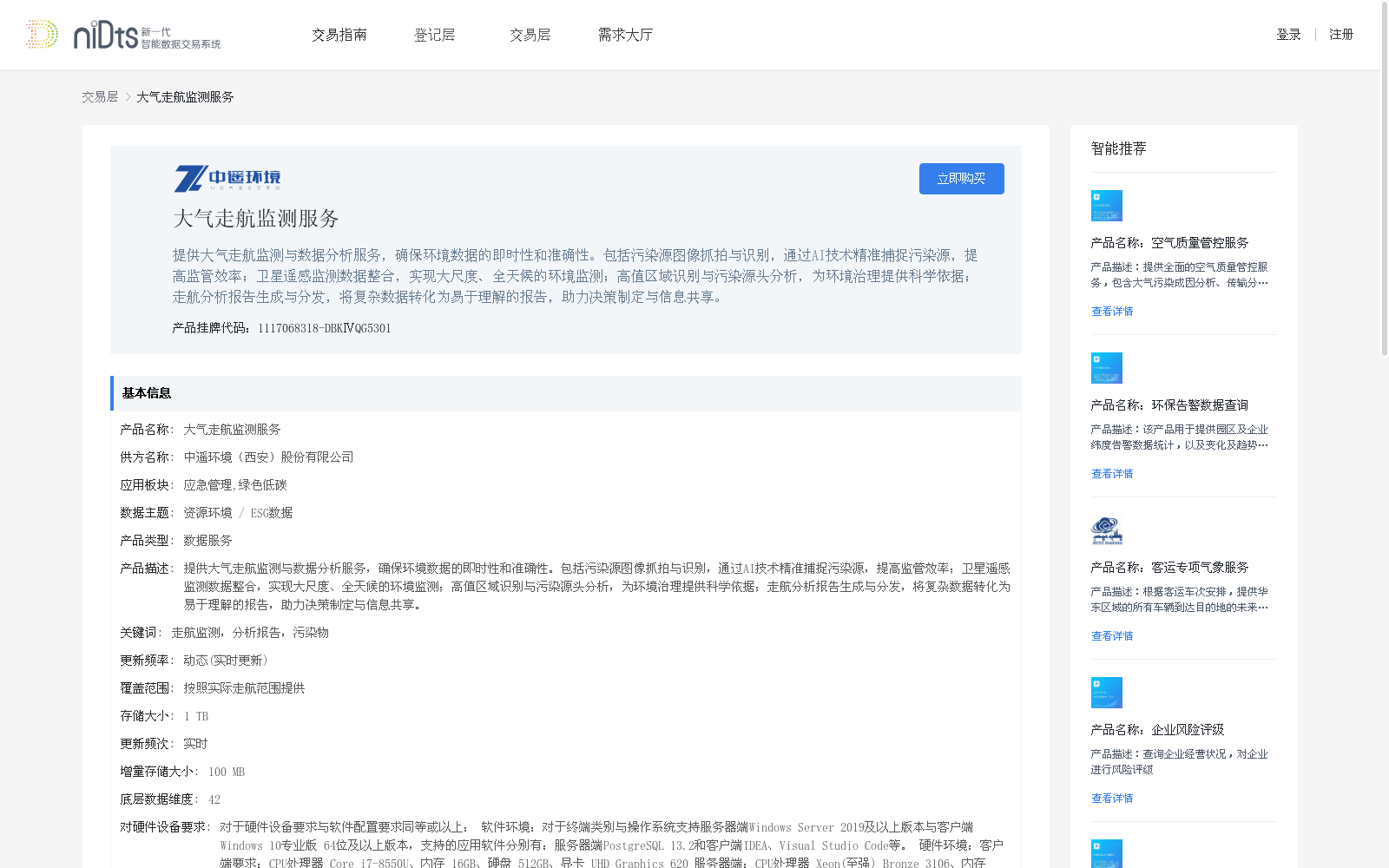Click the supplier name 中遥环境（西安）股份有限公司
The height and width of the screenshot is (868, 1389).
pyautogui.click(x=268, y=457)
